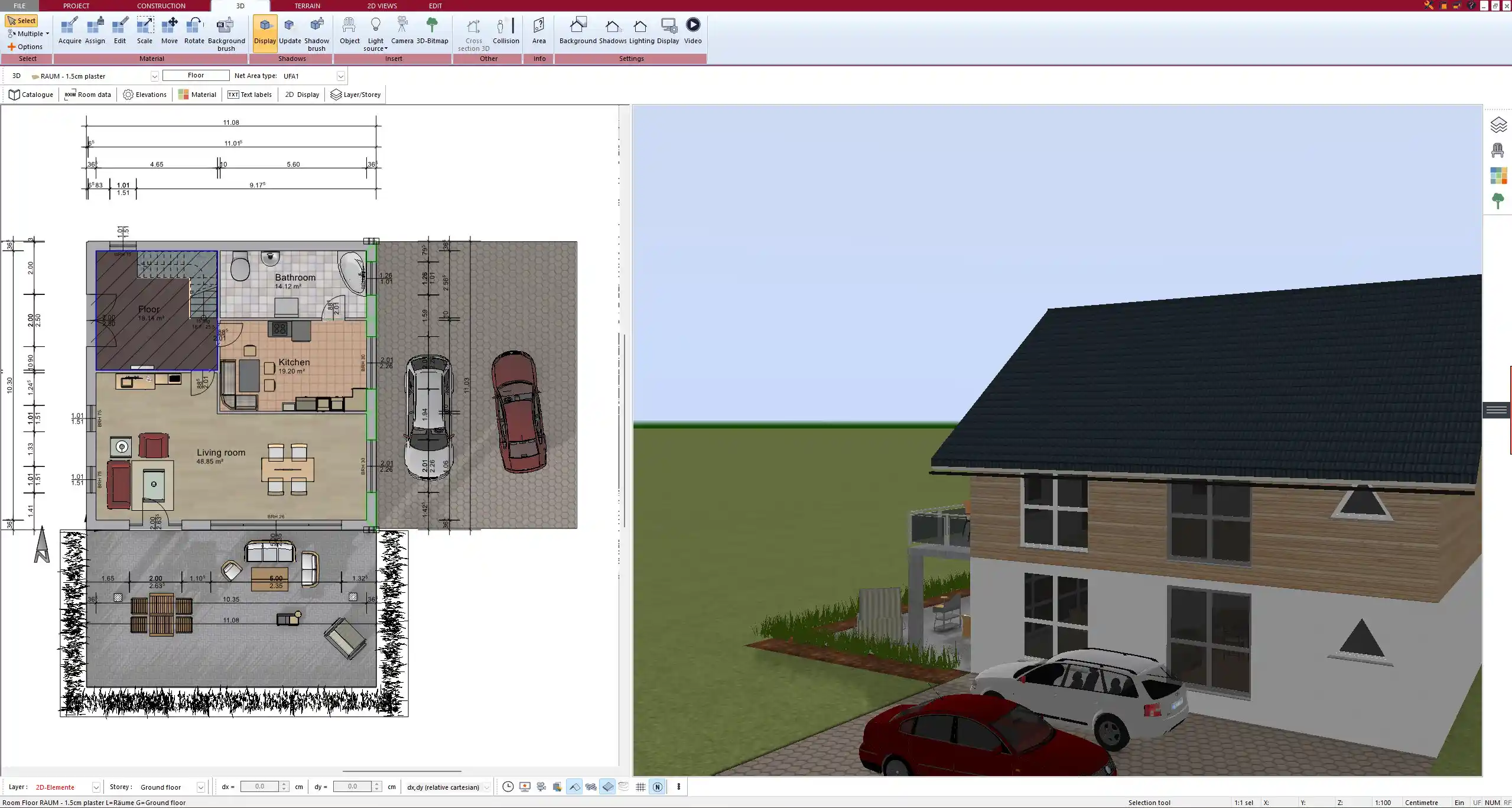Switch to the TERRAIN tab
The width and height of the screenshot is (1512, 808).
click(x=307, y=6)
